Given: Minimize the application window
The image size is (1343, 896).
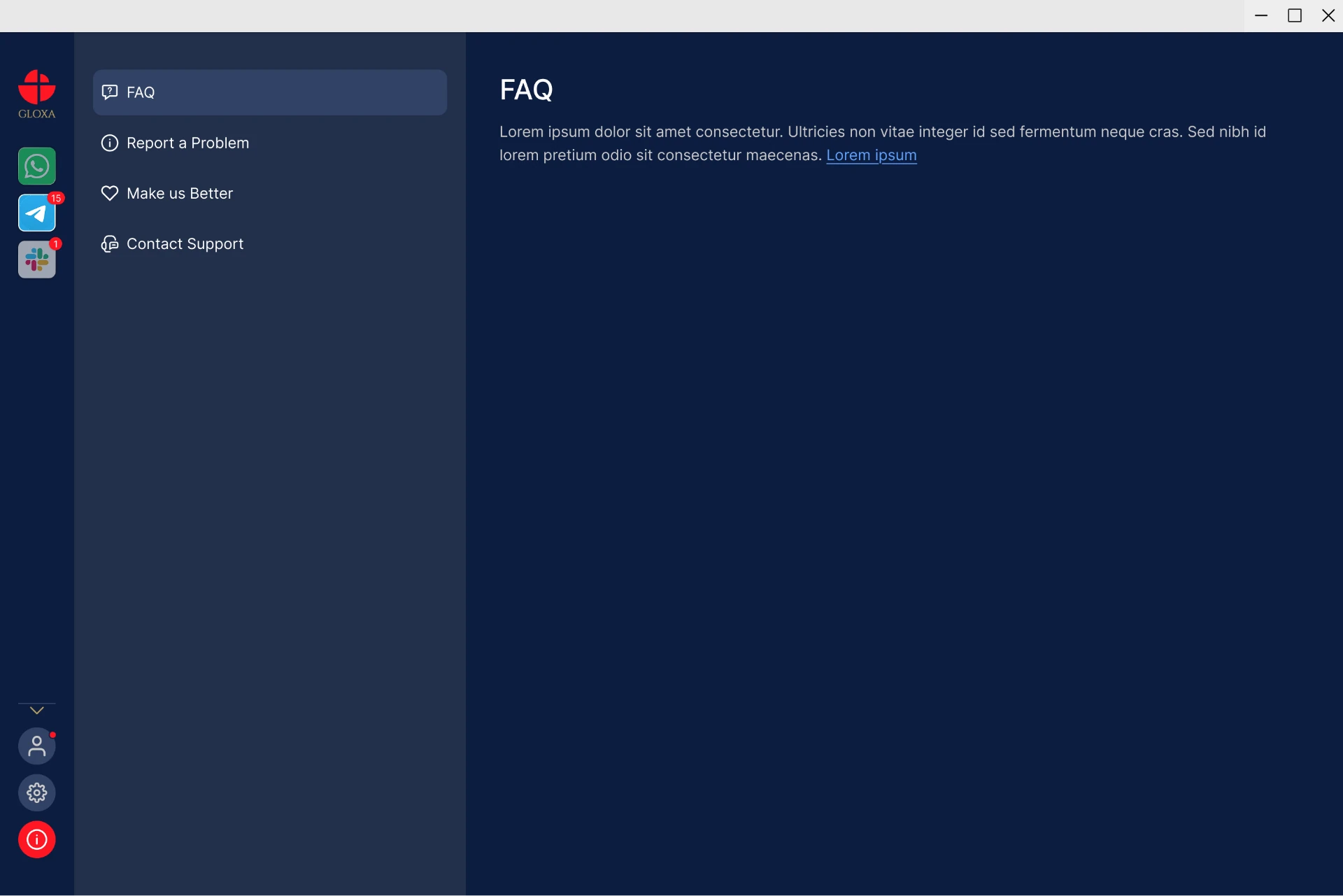Looking at the screenshot, I should [x=1261, y=15].
